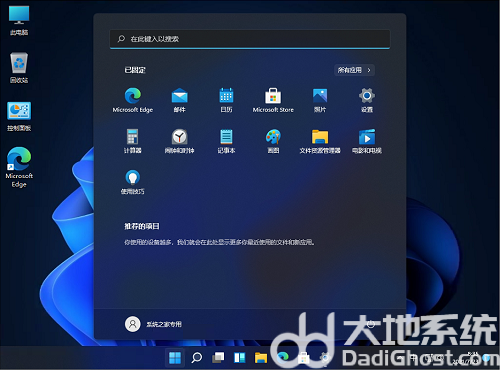Open the Calendar (日历) pinned app
Viewport: 500px width, 370px height.
(226, 100)
